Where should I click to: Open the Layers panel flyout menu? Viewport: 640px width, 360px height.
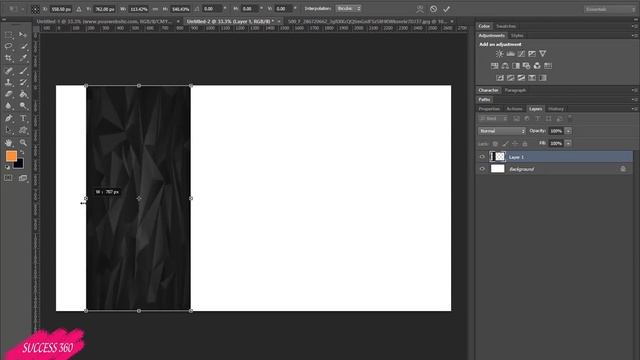[634, 109]
